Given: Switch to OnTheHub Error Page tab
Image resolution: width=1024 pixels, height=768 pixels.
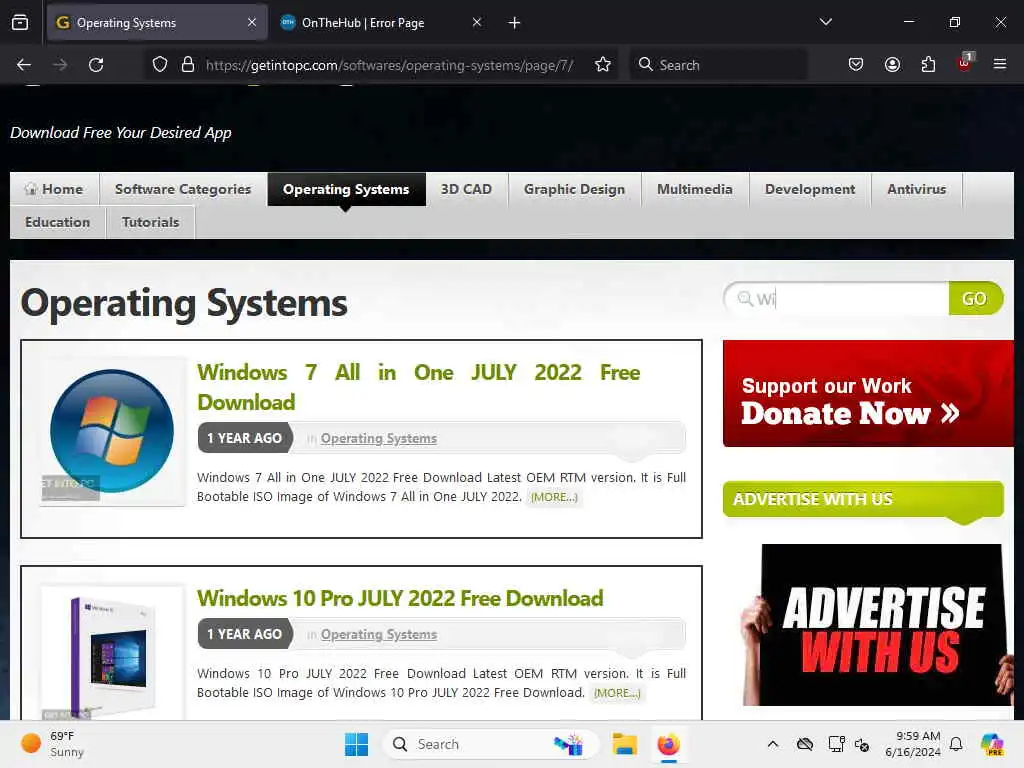Looking at the screenshot, I should pyautogui.click(x=380, y=23).
